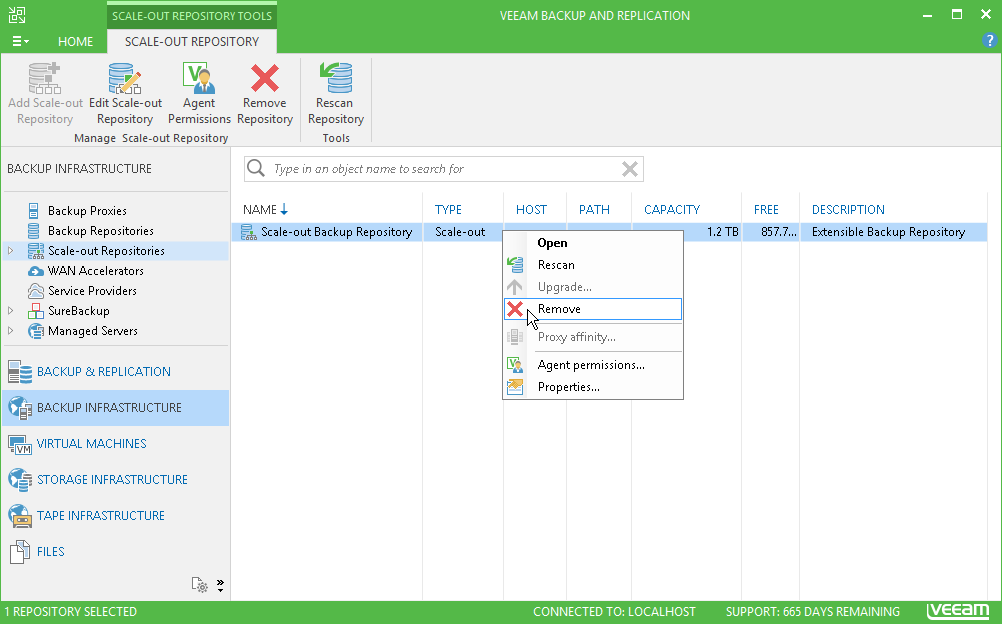Image resolution: width=1002 pixels, height=624 pixels.
Task: Choose Properties... in the context menu
Action: pyautogui.click(x=593, y=387)
